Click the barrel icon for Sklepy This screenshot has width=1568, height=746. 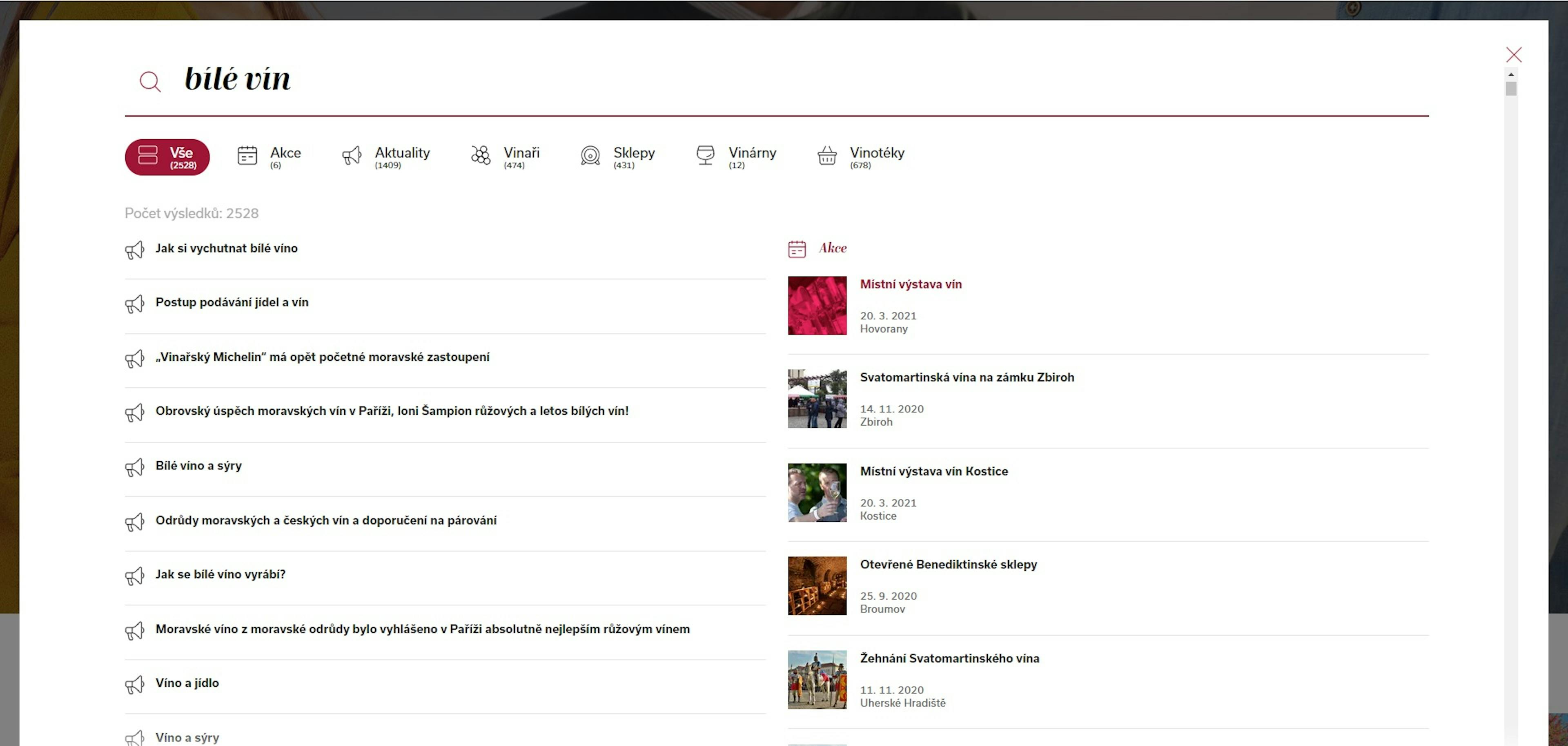(x=590, y=156)
